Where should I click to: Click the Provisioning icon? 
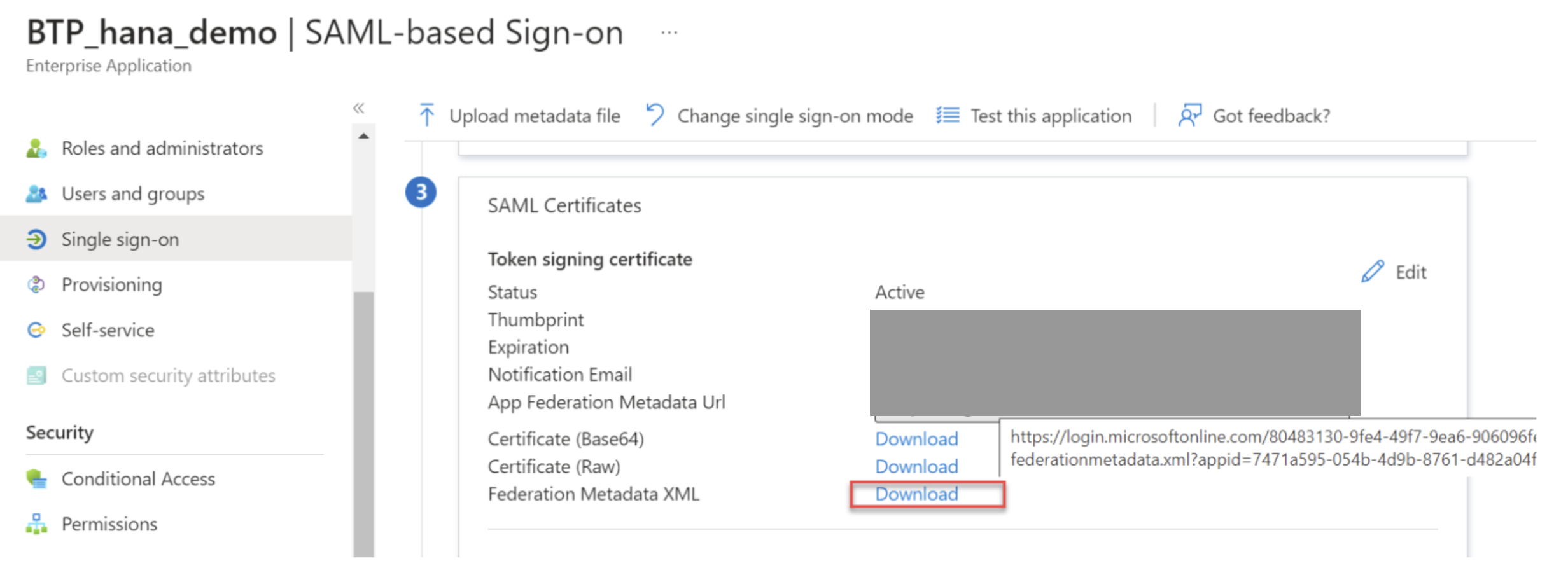pos(36,285)
